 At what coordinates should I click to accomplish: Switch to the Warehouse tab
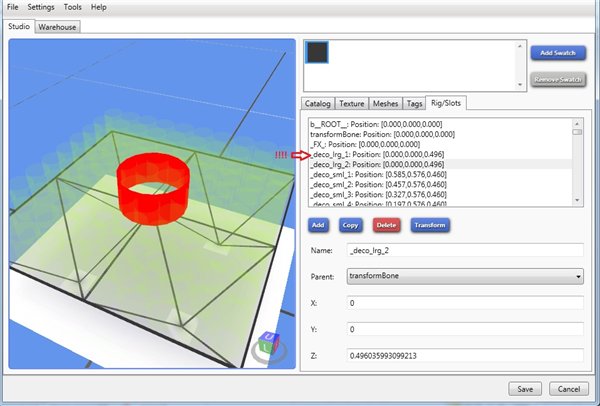pyautogui.click(x=56, y=27)
